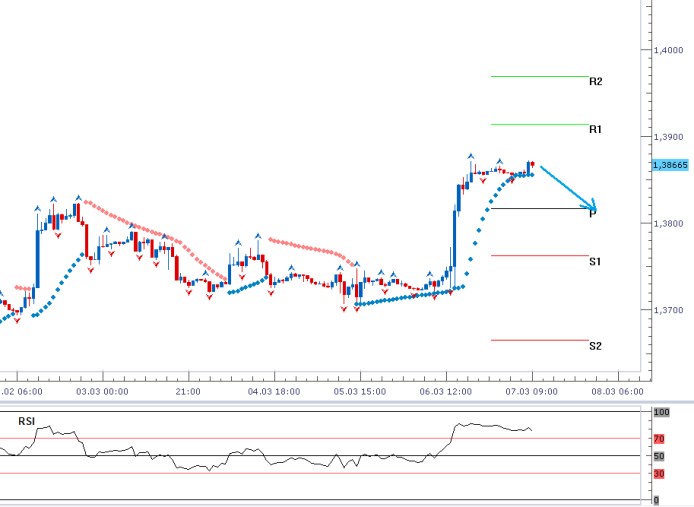Click the 1,3900 price axis value
694x507 pixels.
pos(668,137)
